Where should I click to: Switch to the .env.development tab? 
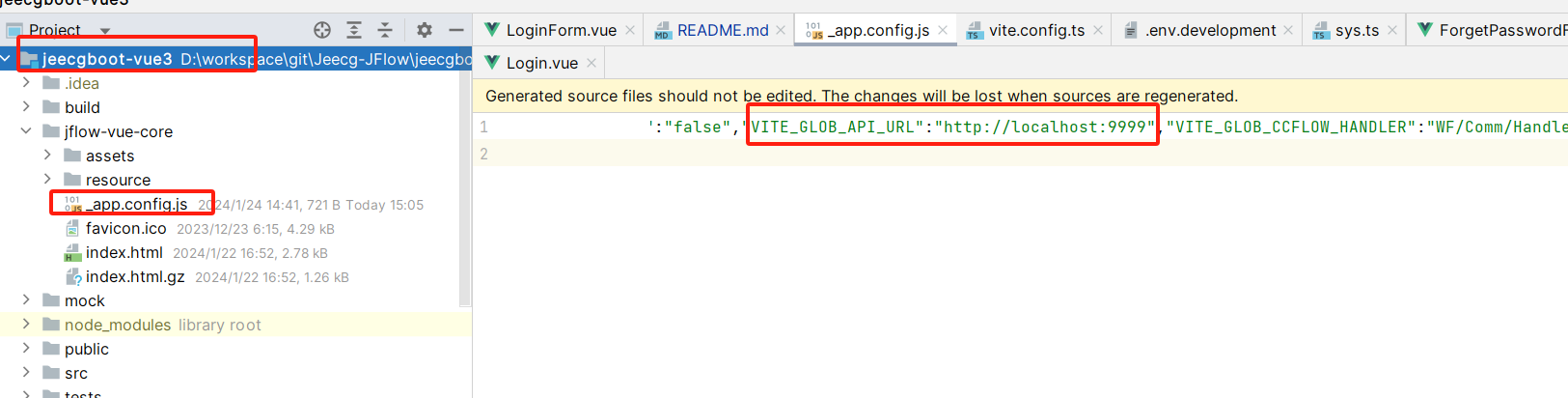pos(1209,31)
